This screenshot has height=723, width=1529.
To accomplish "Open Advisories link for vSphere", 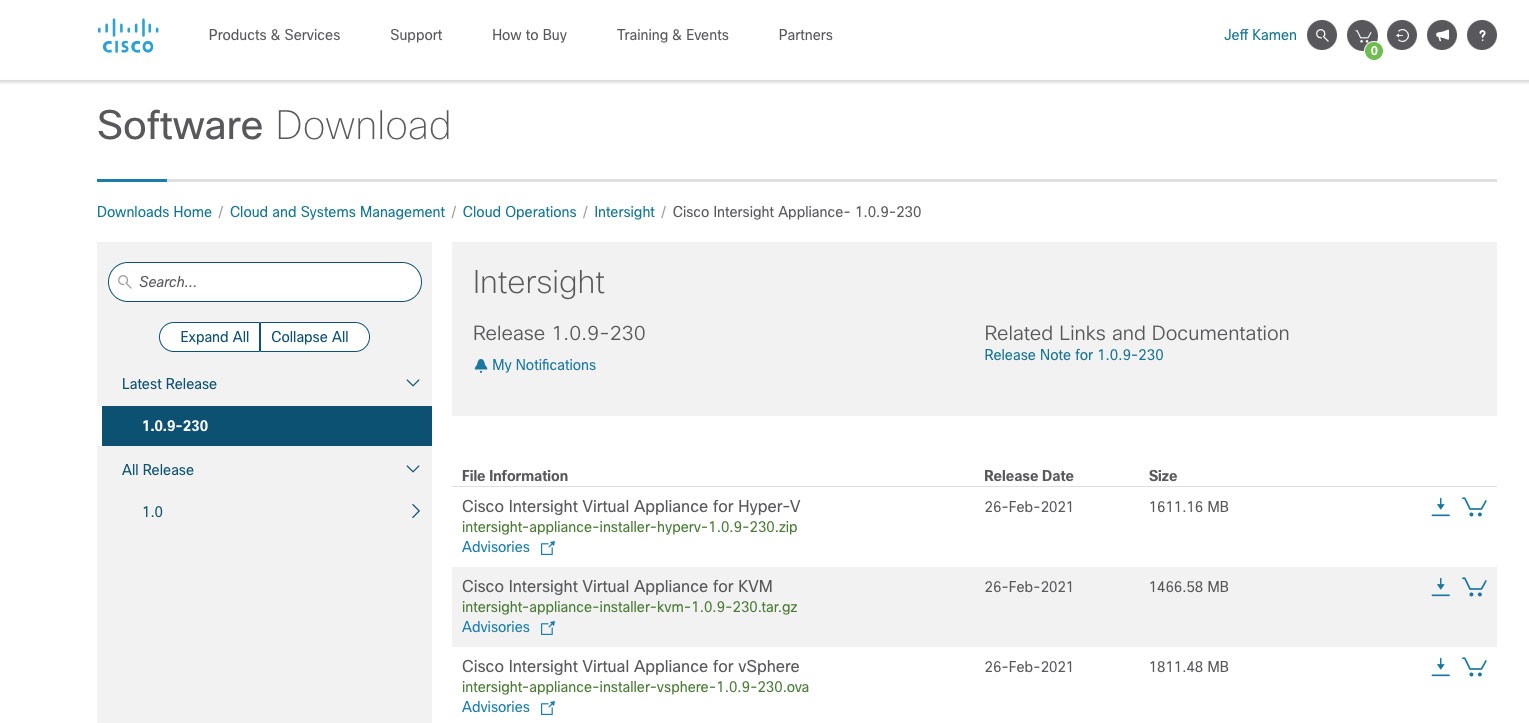I will [496, 707].
